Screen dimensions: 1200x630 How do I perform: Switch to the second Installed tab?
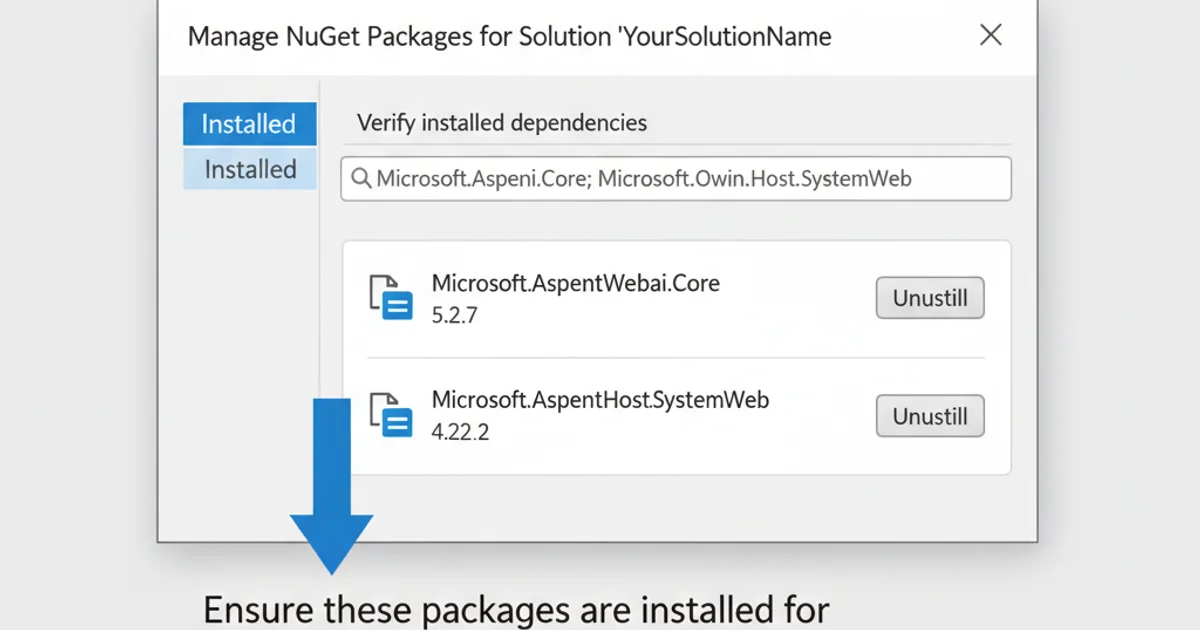[x=248, y=169]
